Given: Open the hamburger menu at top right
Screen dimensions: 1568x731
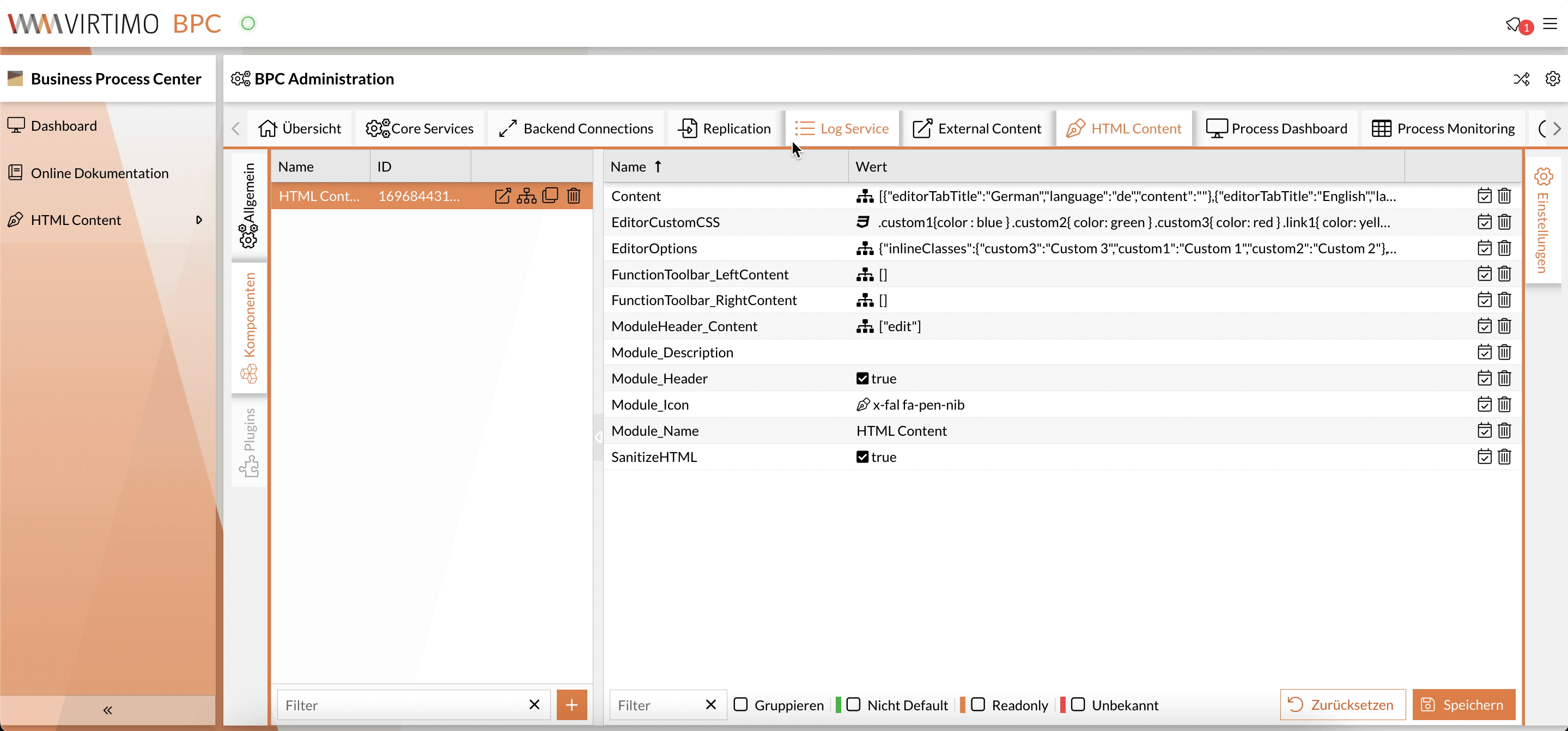Looking at the screenshot, I should (1549, 24).
